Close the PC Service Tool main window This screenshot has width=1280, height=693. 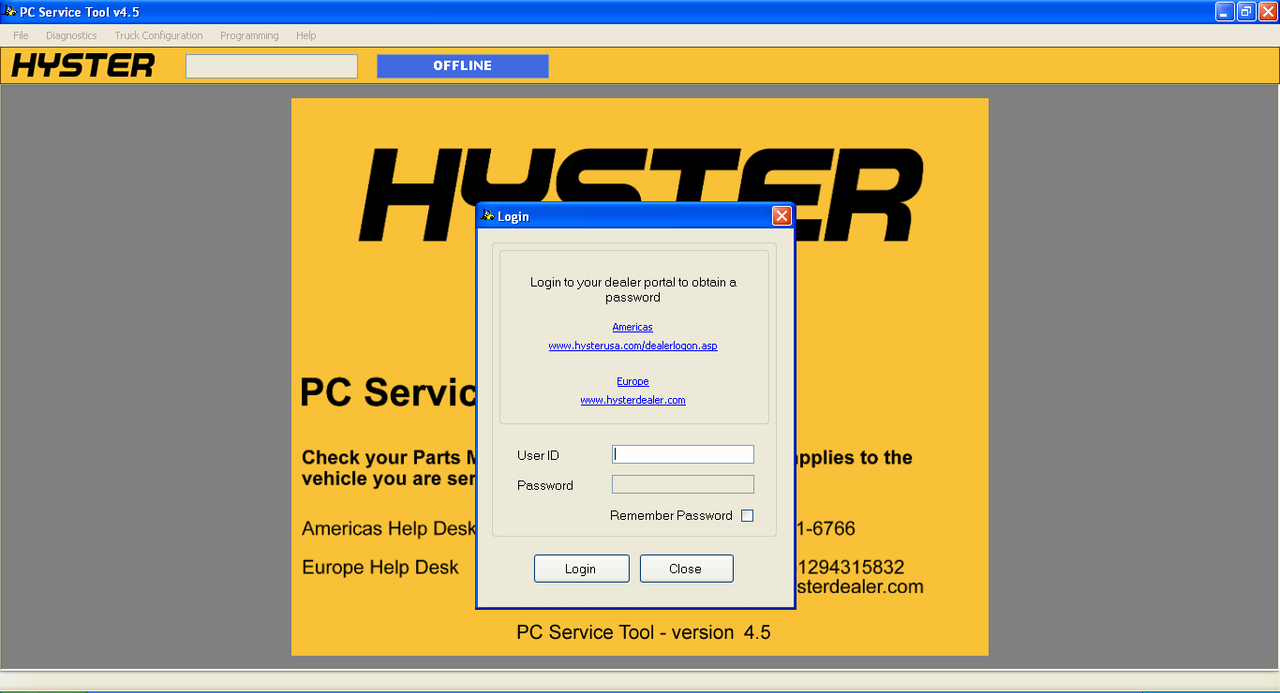click(1268, 12)
